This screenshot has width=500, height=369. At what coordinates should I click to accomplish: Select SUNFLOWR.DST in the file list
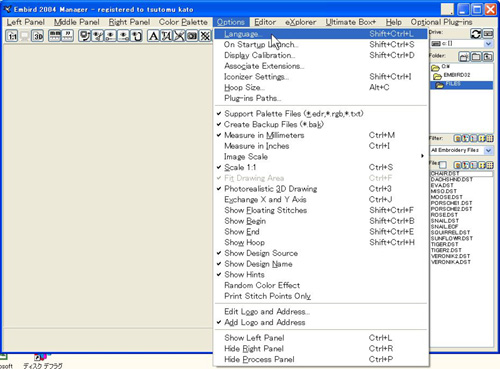pyautogui.click(x=452, y=238)
